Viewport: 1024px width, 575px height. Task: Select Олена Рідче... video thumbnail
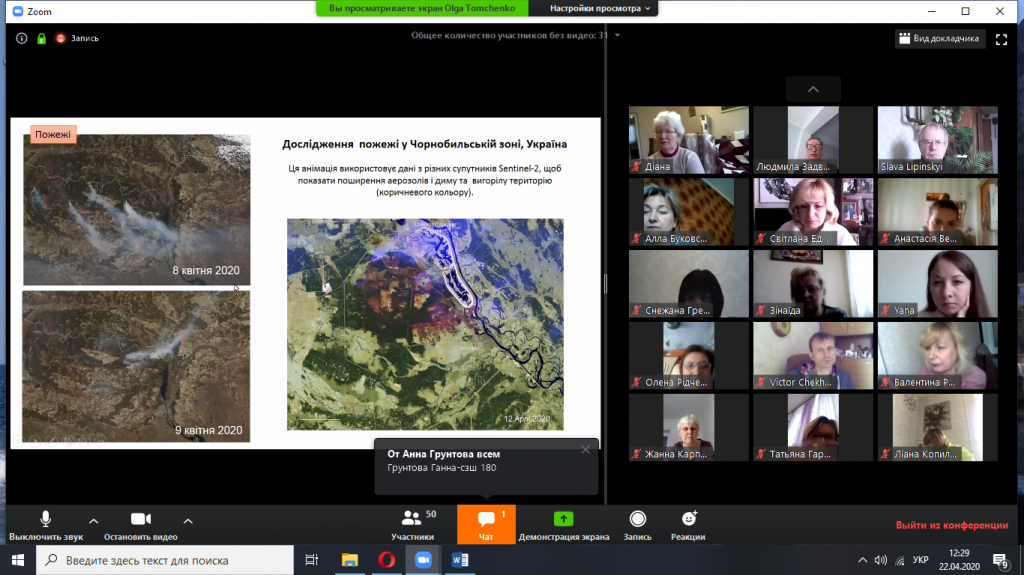click(x=688, y=355)
